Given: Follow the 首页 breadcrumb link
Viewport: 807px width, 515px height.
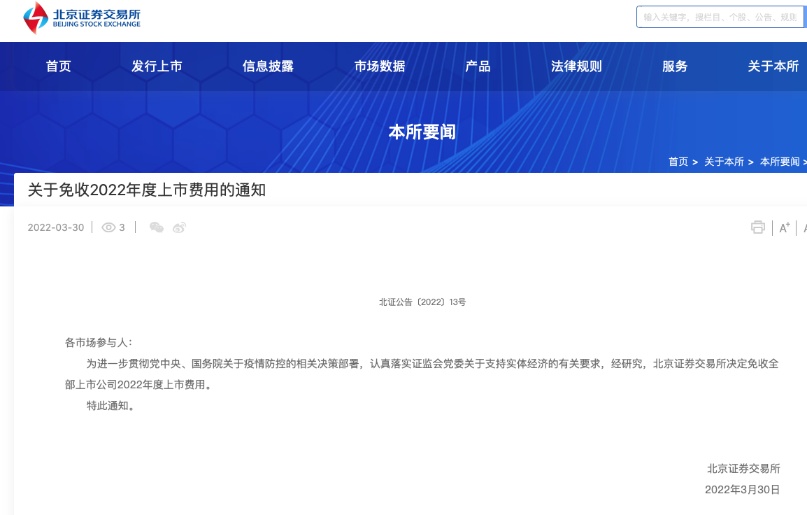Looking at the screenshot, I should pos(678,161).
